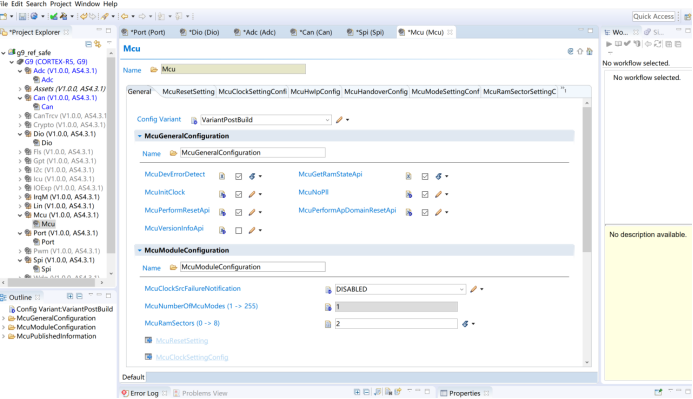Toggle the McuPerformApDomainResetApi checkbox
The image size is (693, 399).
(x=425, y=213)
